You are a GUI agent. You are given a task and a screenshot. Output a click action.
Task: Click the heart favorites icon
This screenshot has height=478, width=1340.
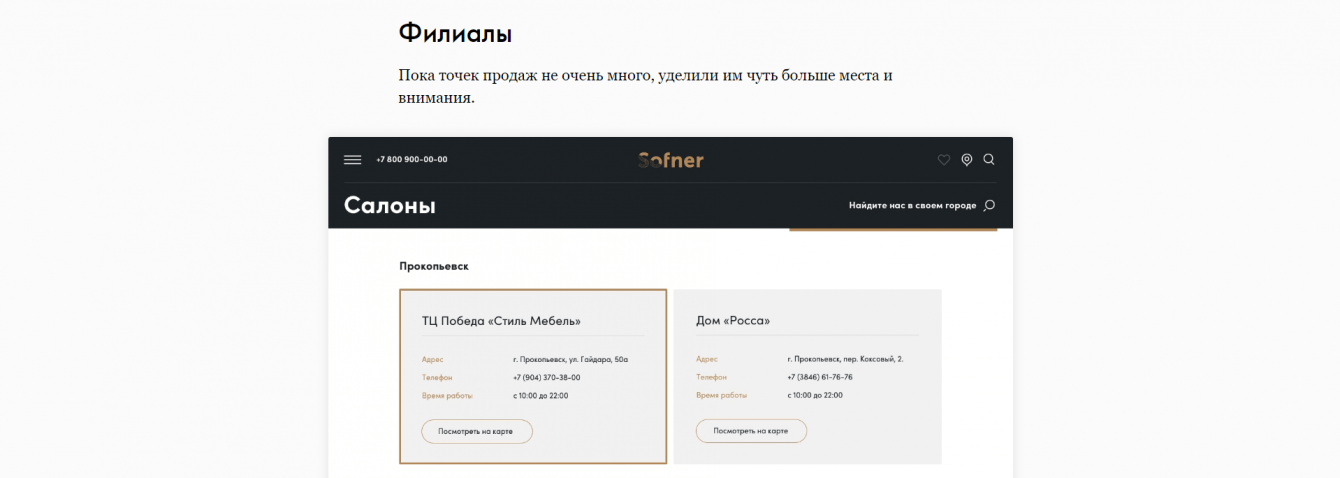tap(943, 160)
